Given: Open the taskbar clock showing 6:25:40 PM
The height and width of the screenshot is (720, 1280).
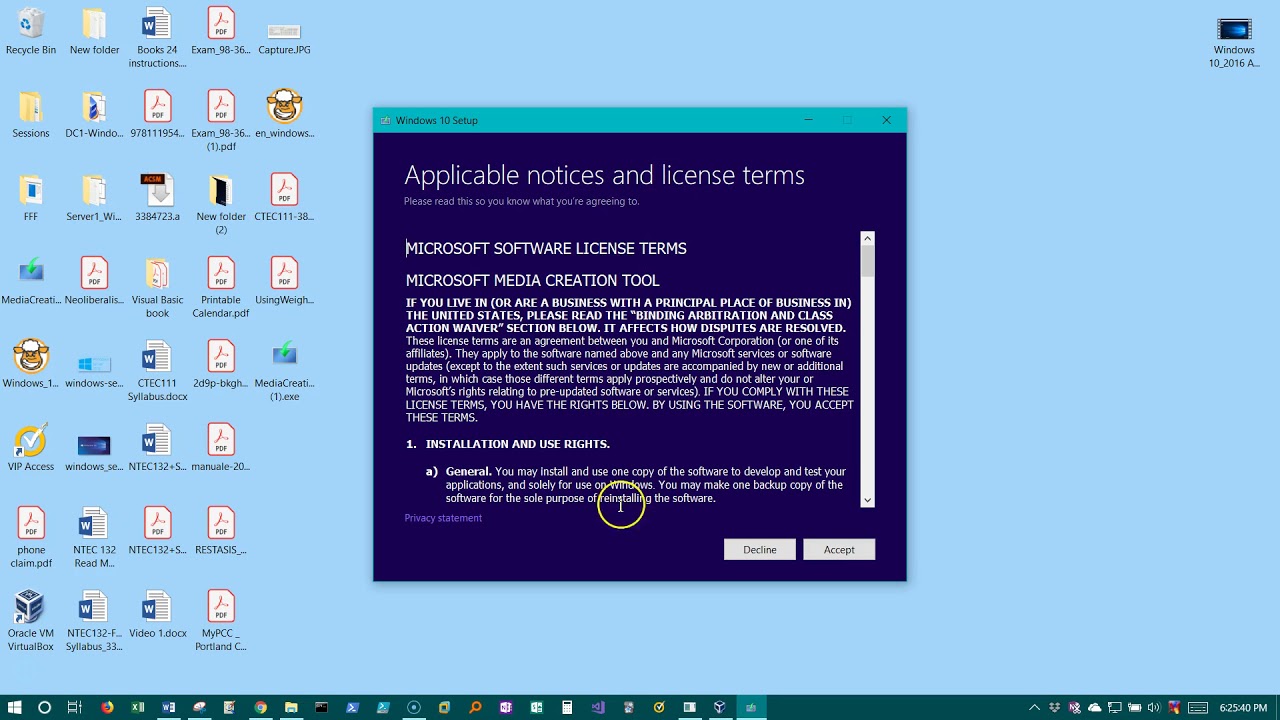Looking at the screenshot, I should [1244, 708].
